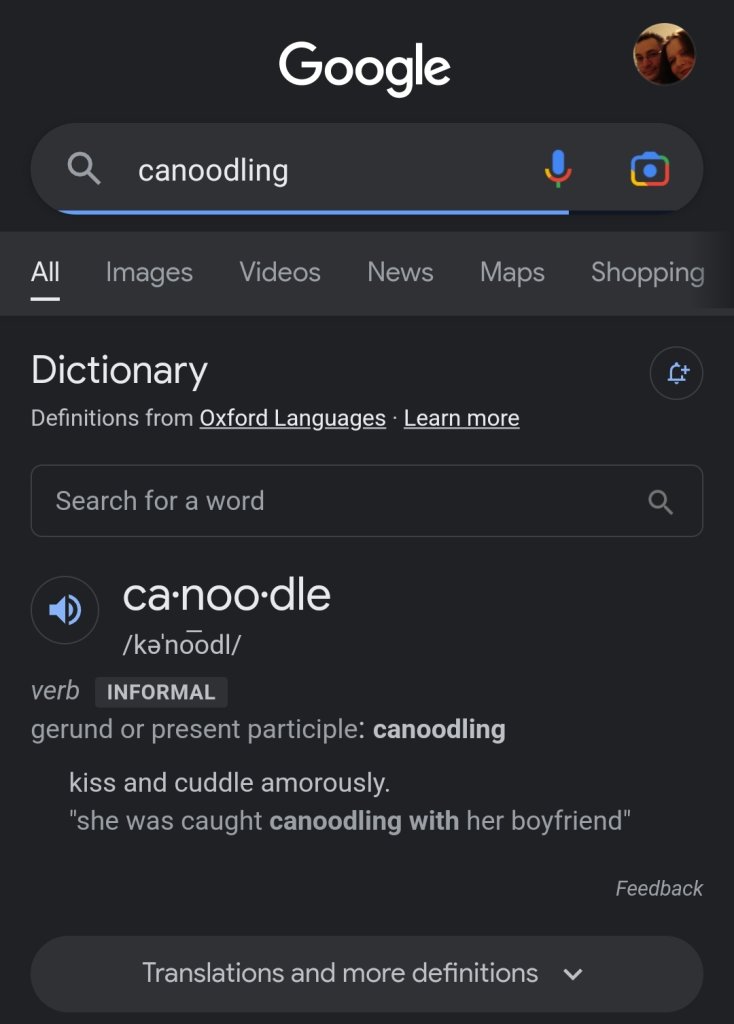Expand Translations and more definitions

(340, 973)
